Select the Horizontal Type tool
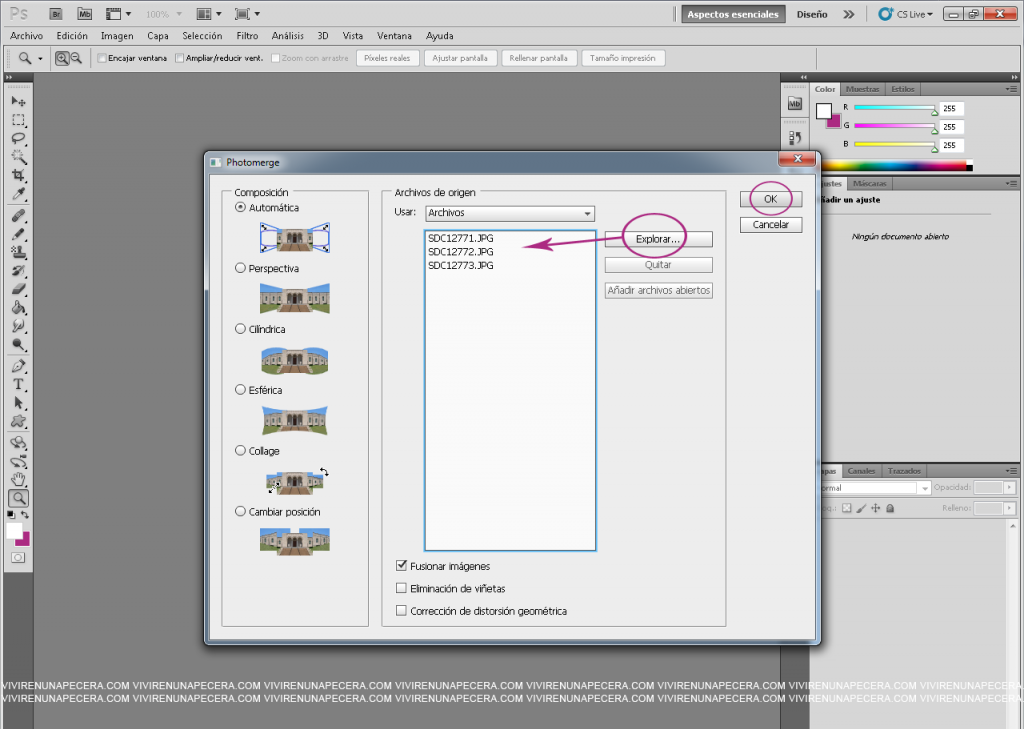Screen dimensions: 1024x729 point(18,385)
